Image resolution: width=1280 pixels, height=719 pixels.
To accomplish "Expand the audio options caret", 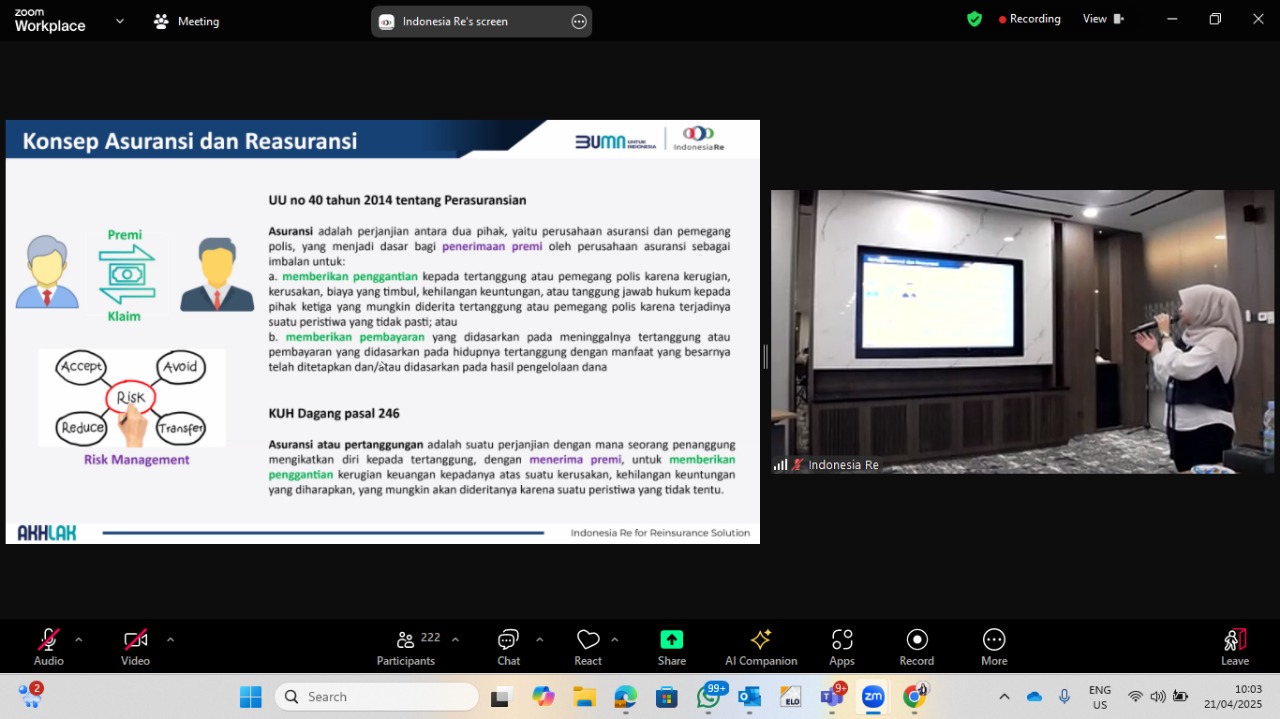I will [x=79, y=640].
